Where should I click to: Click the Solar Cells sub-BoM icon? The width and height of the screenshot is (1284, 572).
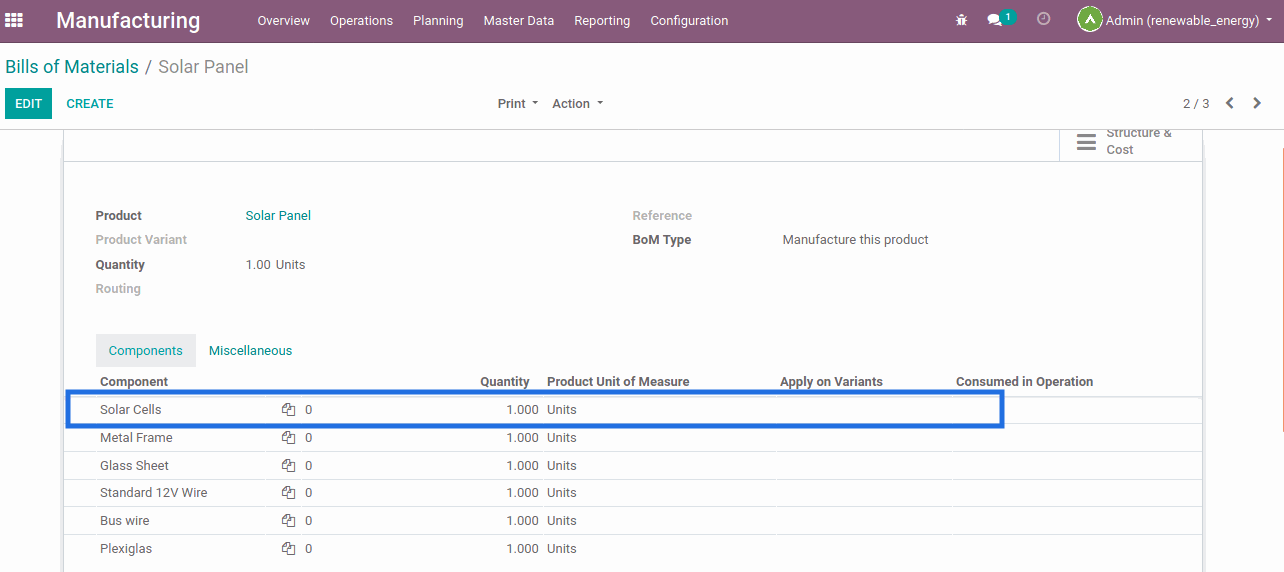(288, 410)
